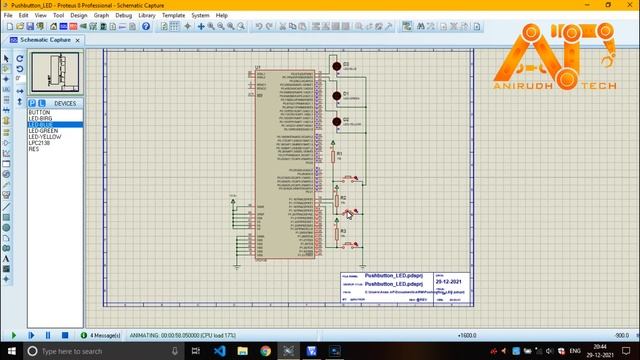
Task: Open the Tool menu
Action: 58,15
